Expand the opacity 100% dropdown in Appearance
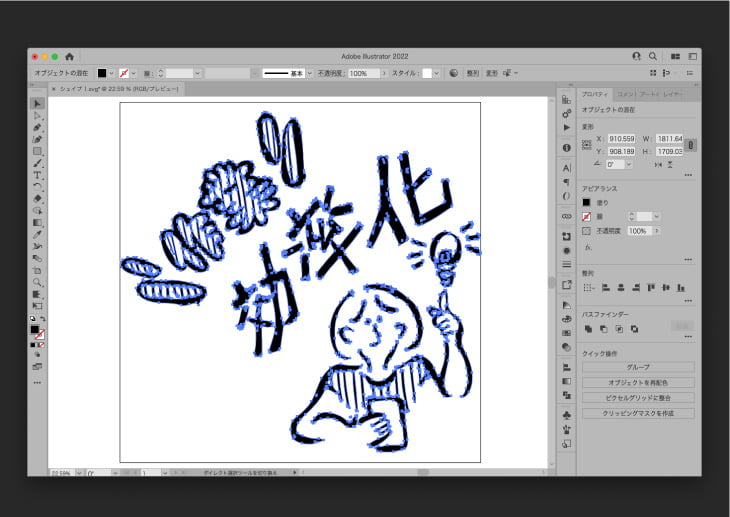This screenshot has width=730, height=517. tap(656, 231)
